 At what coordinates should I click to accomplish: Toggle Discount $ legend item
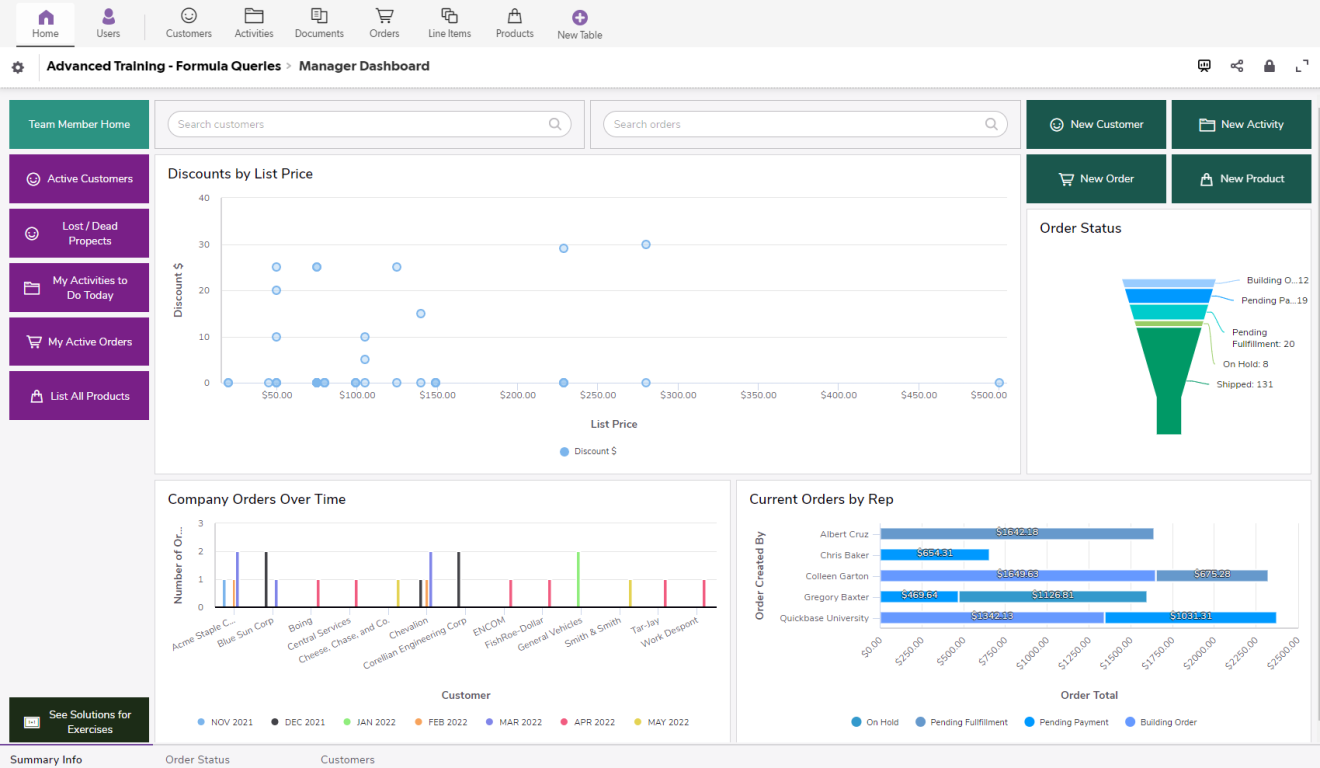pyautogui.click(x=589, y=452)
